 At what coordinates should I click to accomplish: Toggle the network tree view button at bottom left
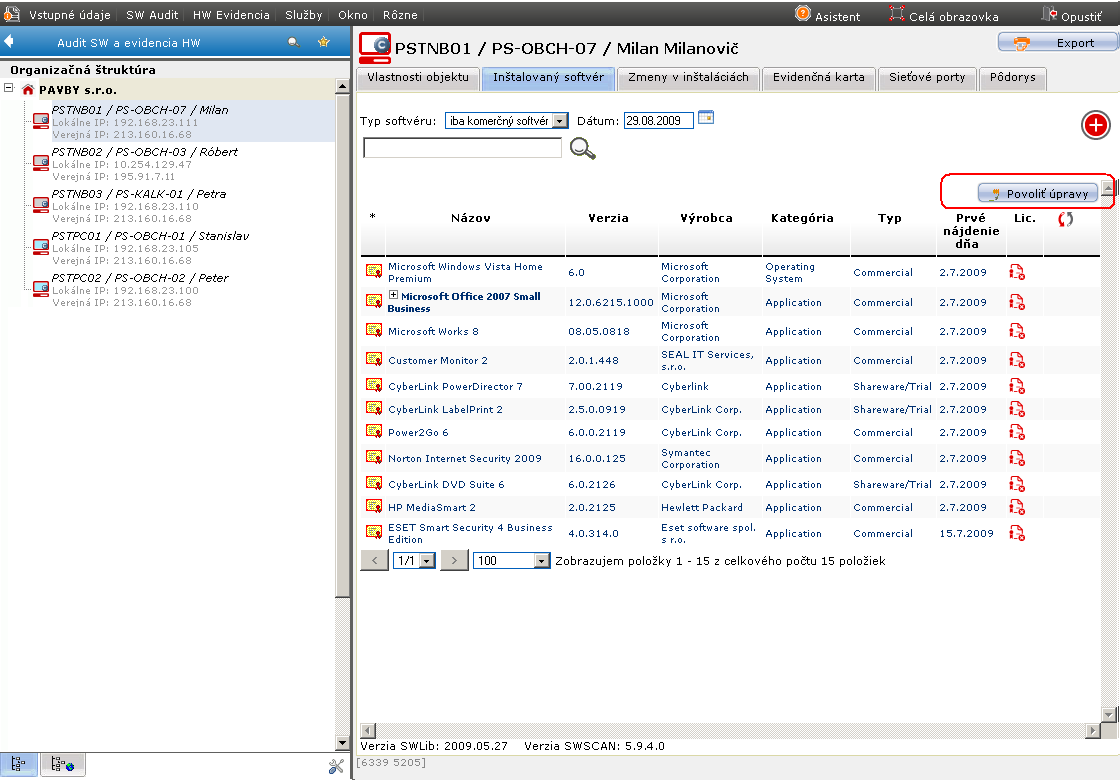(63, 764)
